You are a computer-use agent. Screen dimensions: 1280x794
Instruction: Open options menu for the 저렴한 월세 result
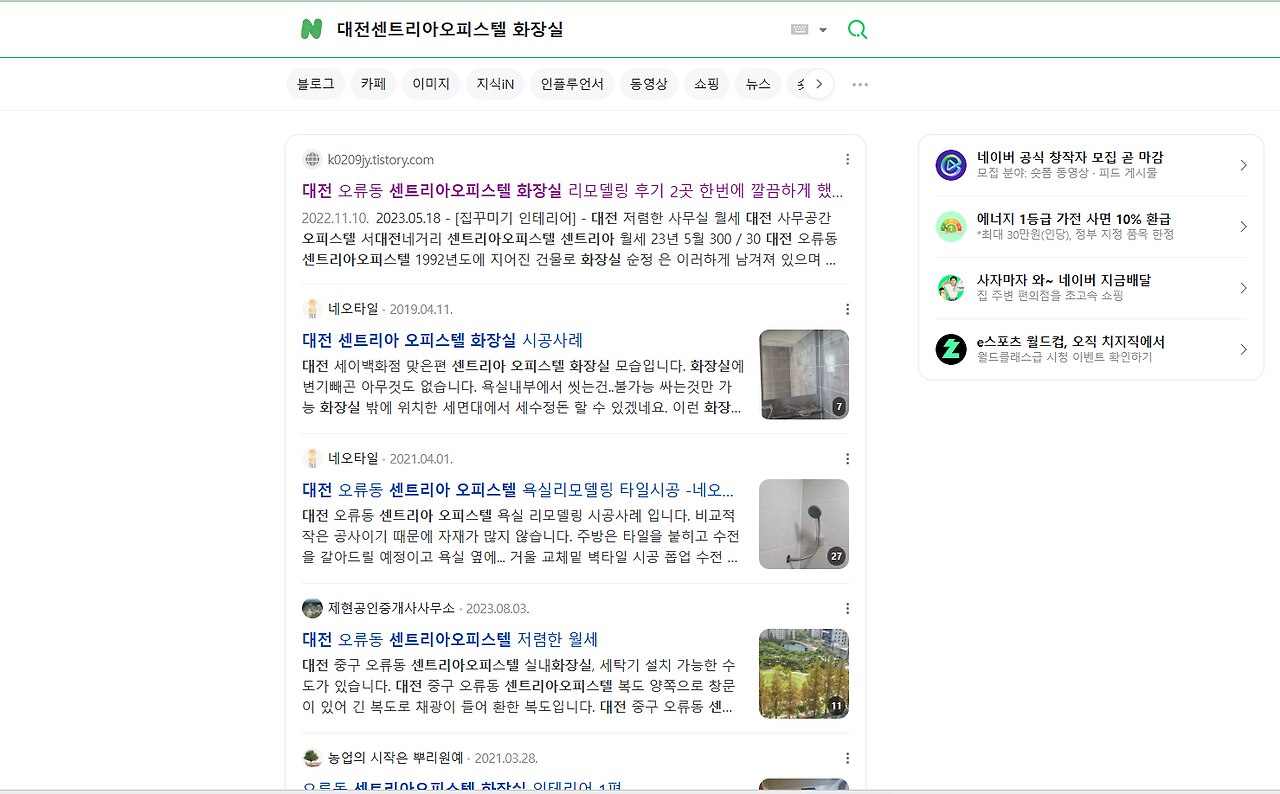pyautogui.click(x=847, y=608)
